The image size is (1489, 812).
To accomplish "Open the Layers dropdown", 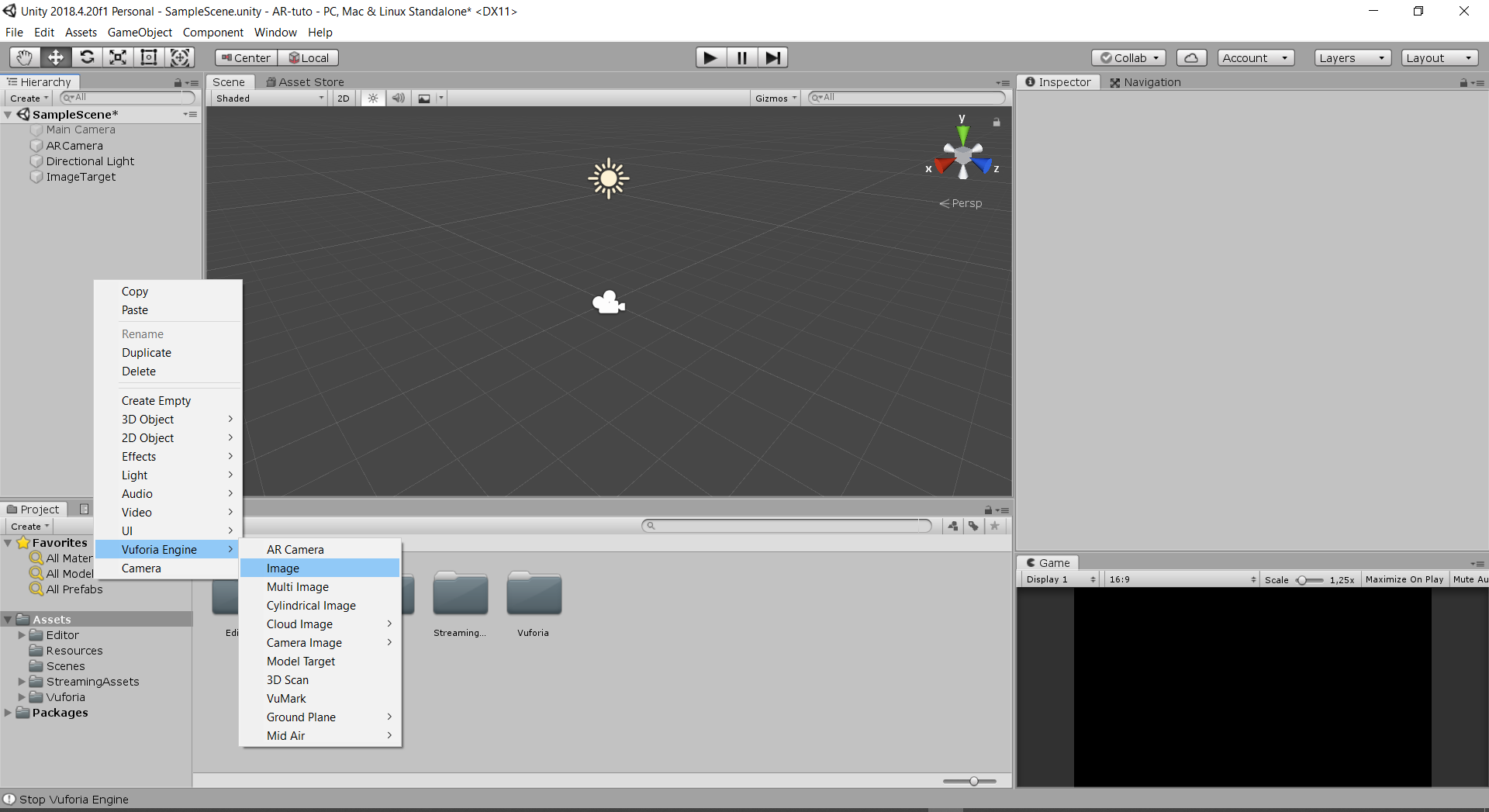I will tap(1352, 58).
